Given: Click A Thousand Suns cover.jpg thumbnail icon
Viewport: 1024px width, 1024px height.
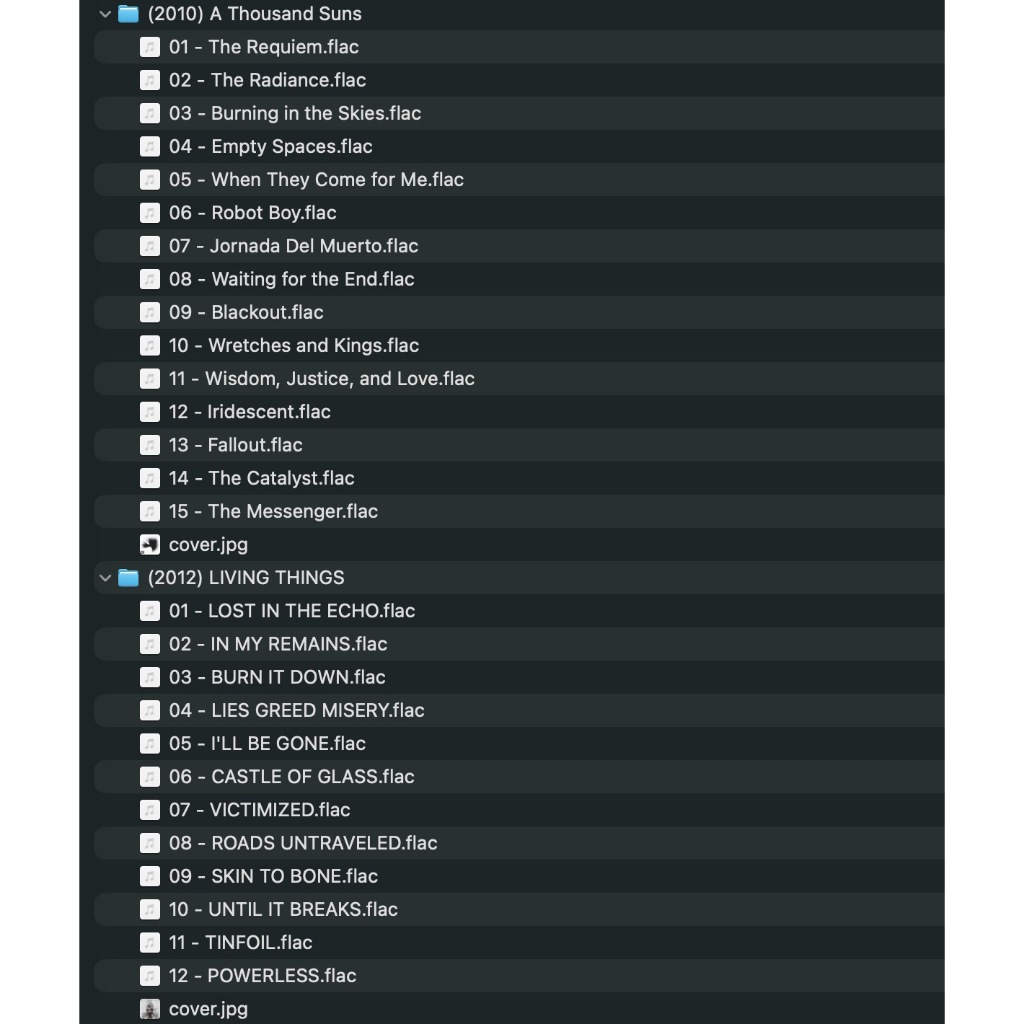Looking at the screenshot, I should 150,545.
